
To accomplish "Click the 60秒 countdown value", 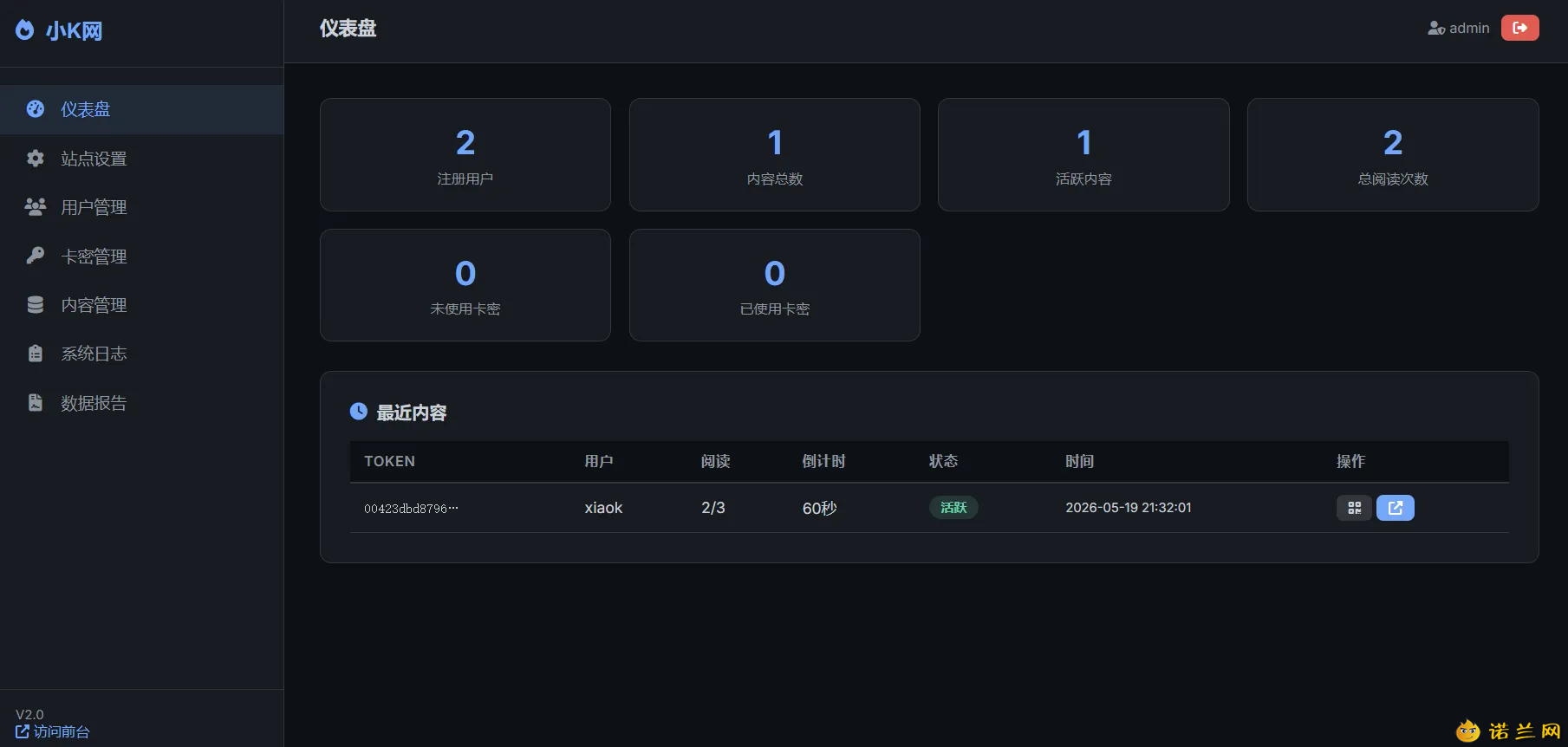I will tap(819, 509).
